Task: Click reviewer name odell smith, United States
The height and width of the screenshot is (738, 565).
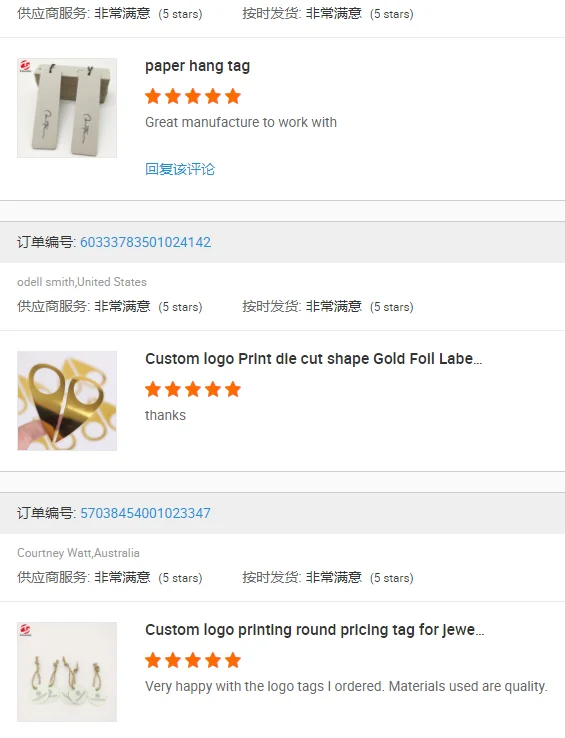Action: (x=82, y=282)
